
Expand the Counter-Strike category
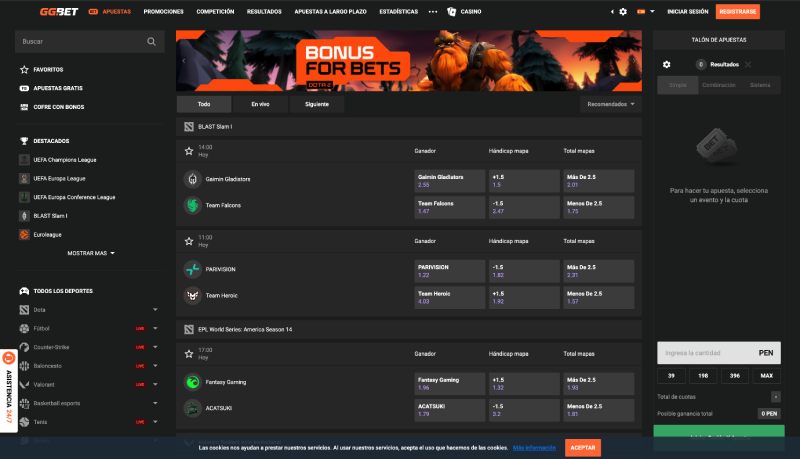(x=155, y=347)
